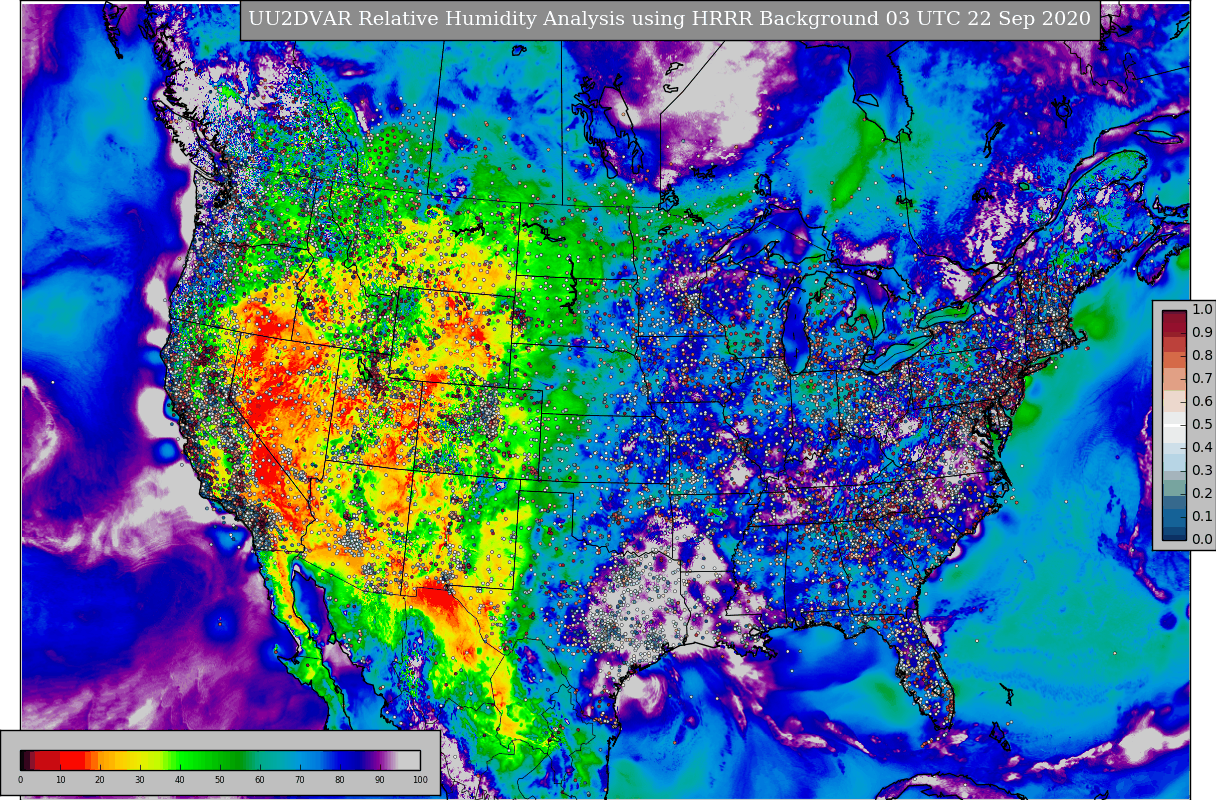Screen dimensions: 1216x800
Task: Click the '90' tick label on humidity colorbar
Action: click(380, 780)
